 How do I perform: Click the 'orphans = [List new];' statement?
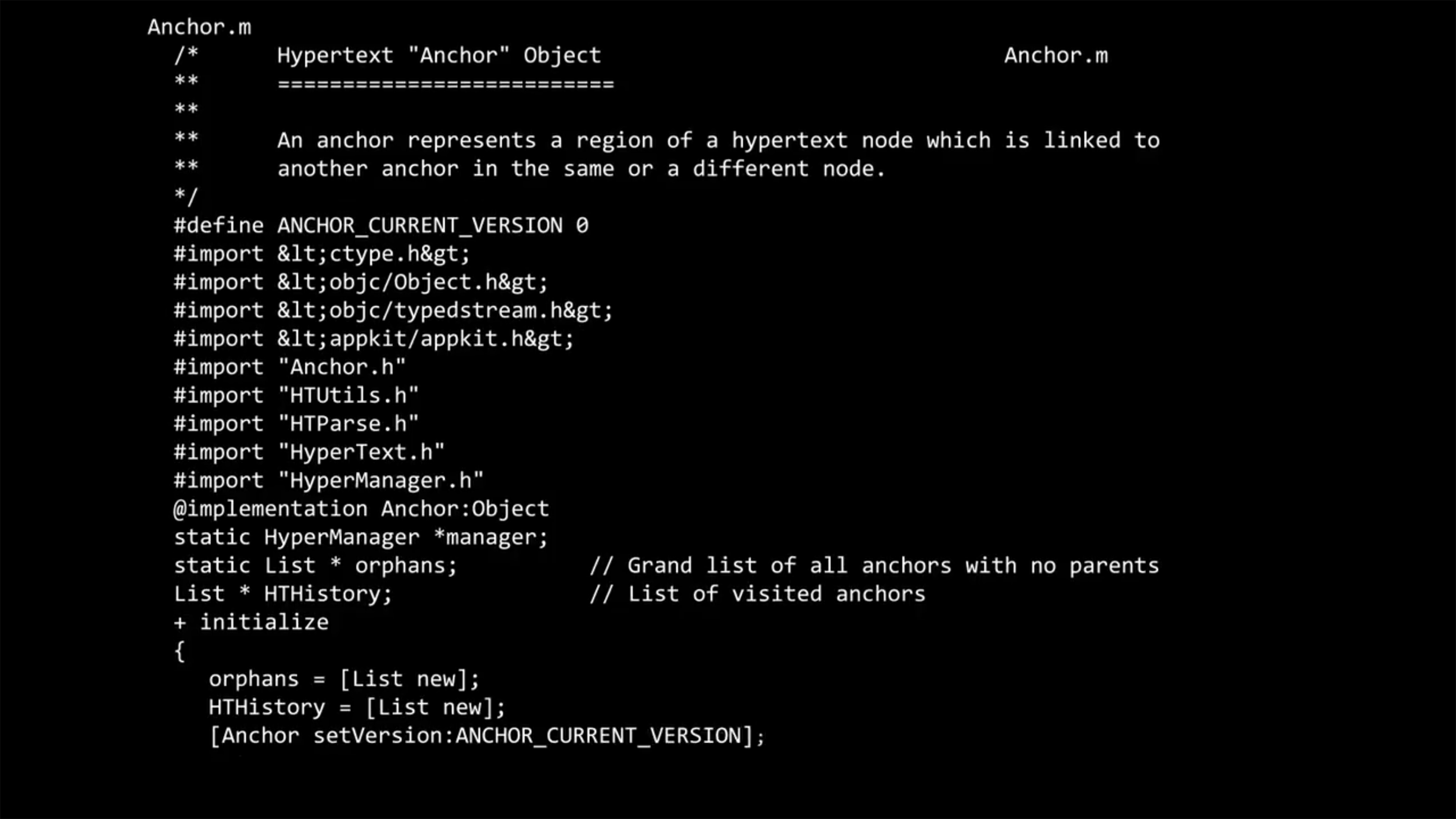pos(344,678)
